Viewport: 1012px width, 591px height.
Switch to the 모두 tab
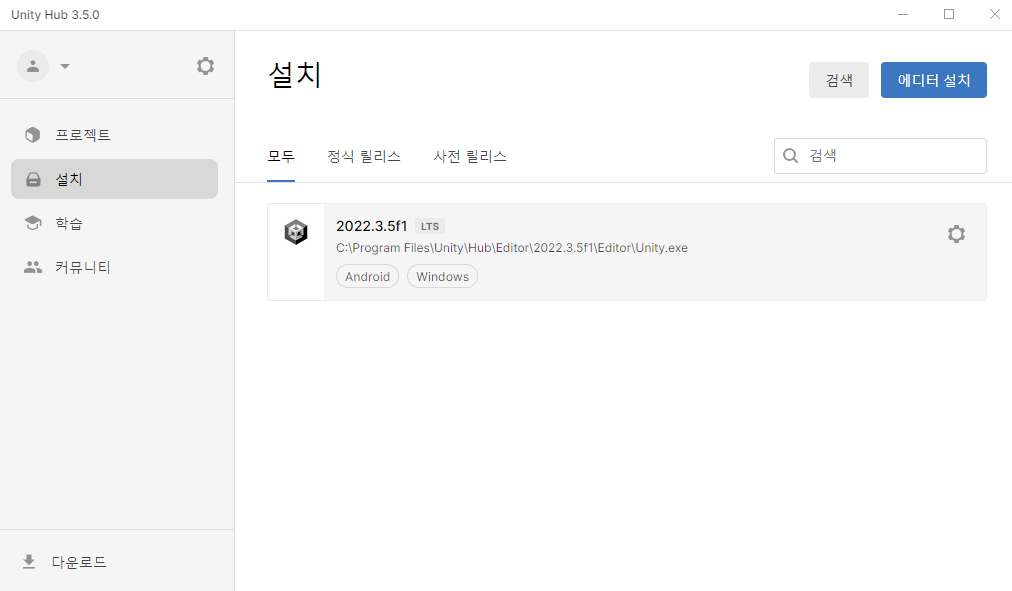point(281,156)
